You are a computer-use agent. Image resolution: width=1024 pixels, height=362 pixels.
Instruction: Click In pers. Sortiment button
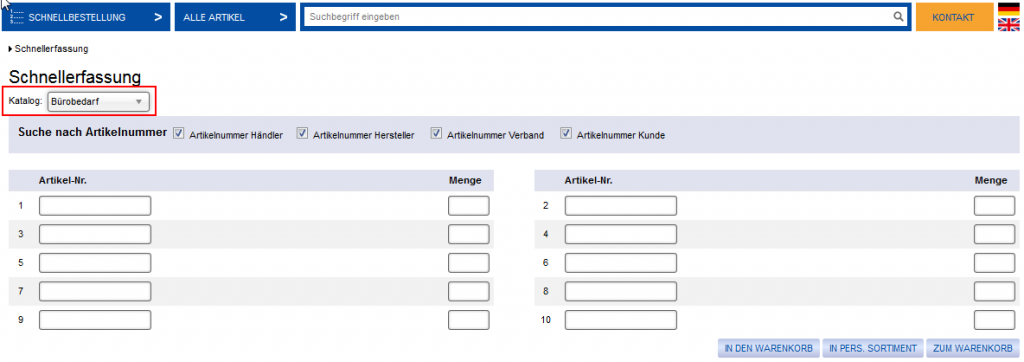(873, 348)
